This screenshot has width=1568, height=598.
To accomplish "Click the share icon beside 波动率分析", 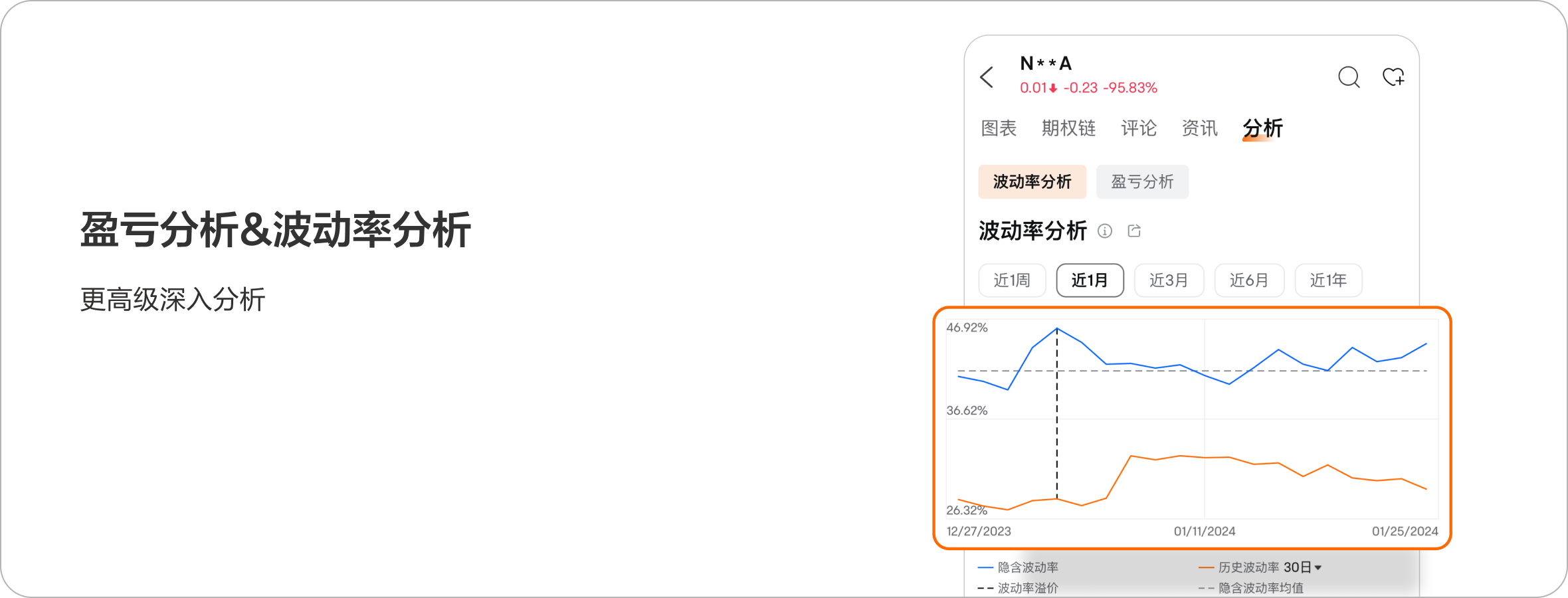I will 1134,231.
